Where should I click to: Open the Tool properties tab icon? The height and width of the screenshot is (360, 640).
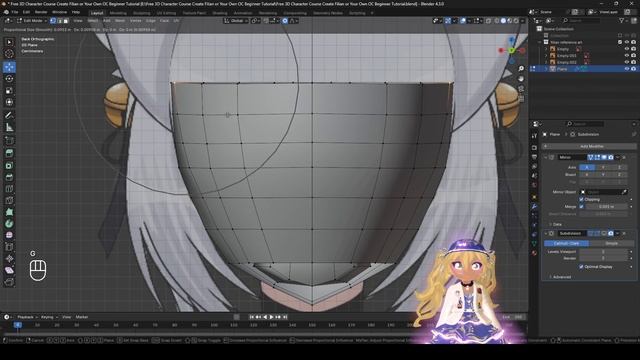[534, 136]
